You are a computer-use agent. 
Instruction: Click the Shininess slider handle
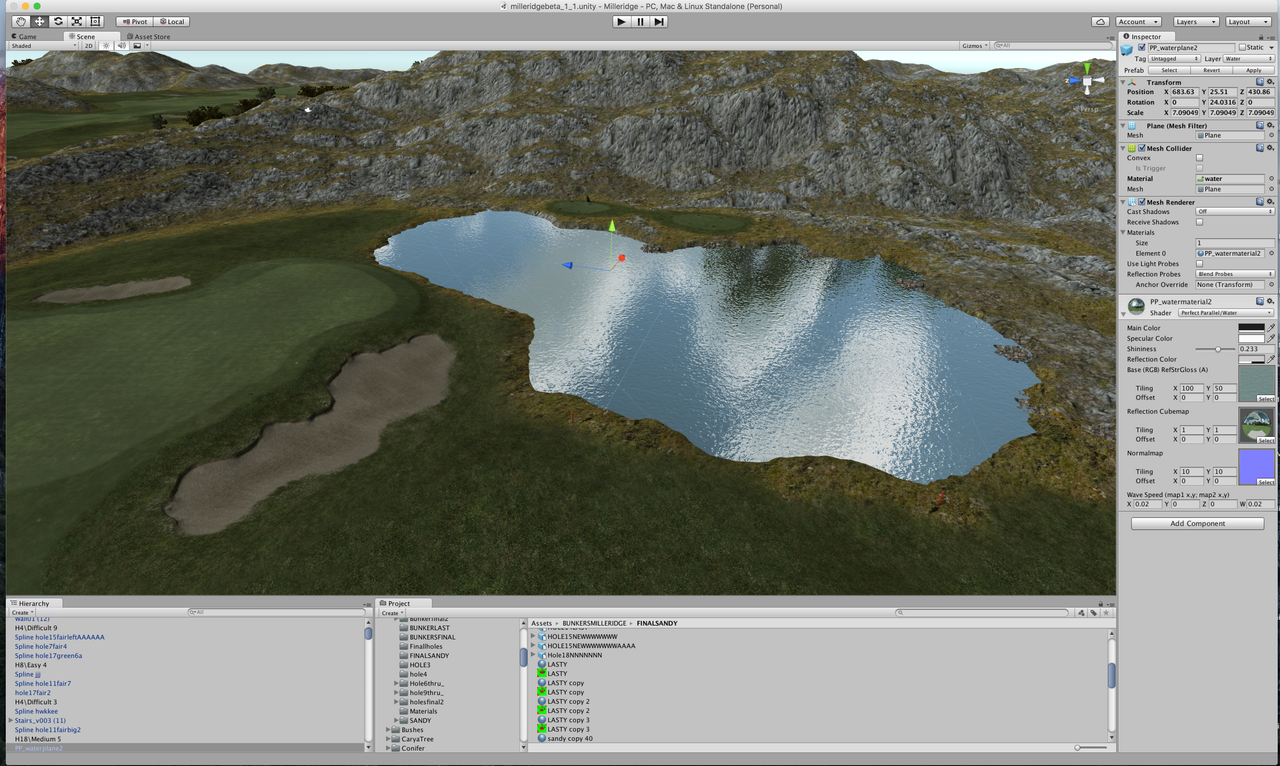pyautogui.click(x=1217, y=349)
